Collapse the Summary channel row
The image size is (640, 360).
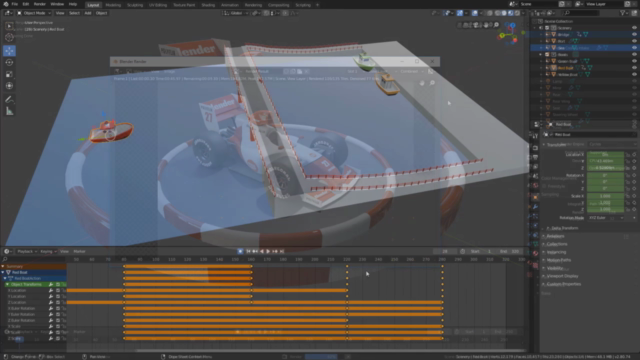coord(3,266)
